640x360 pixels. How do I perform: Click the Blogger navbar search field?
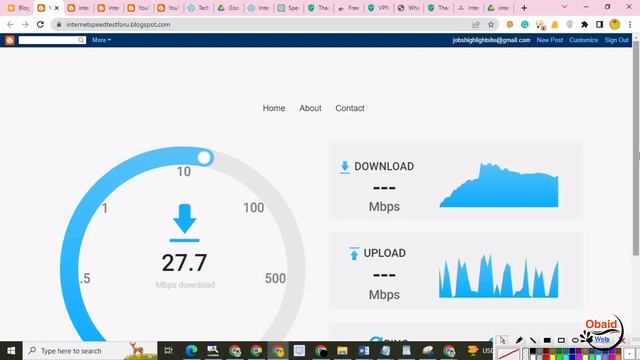tap(48, 40)
